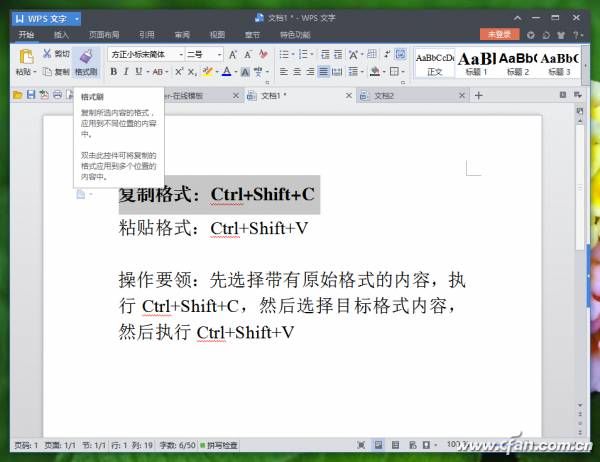This screenshot has height=462, width=600.
Task: Click the WPS skin shirt icon
Action: pos(561,35)
